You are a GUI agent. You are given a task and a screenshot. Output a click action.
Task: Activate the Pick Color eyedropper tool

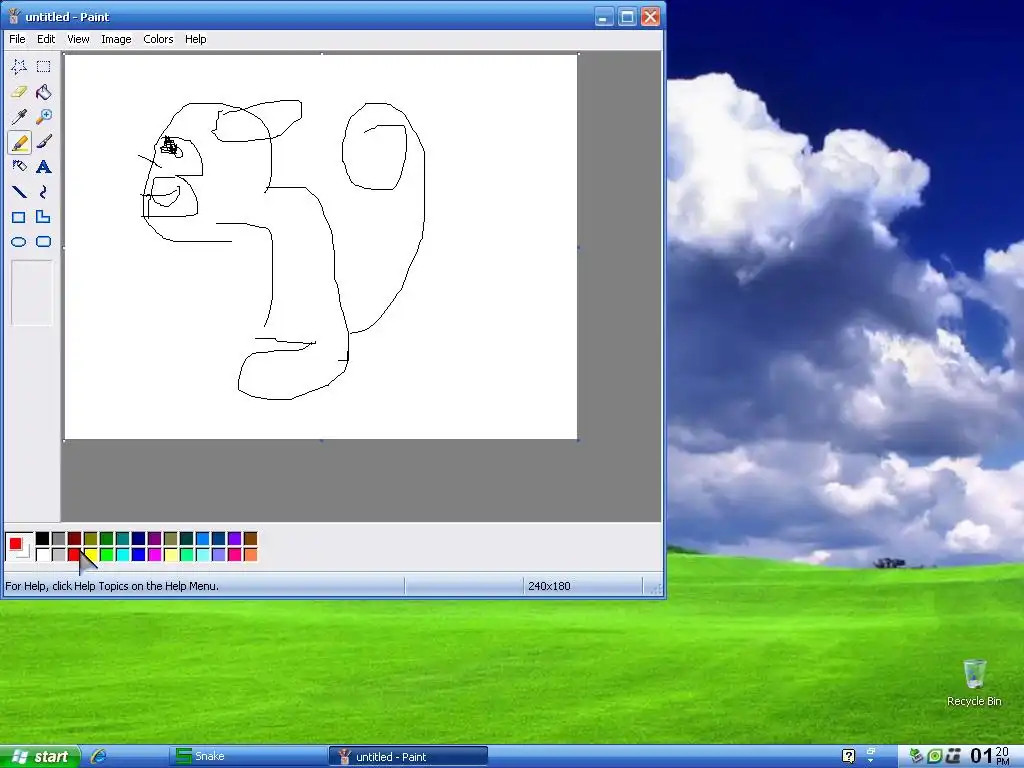[19, 117]
